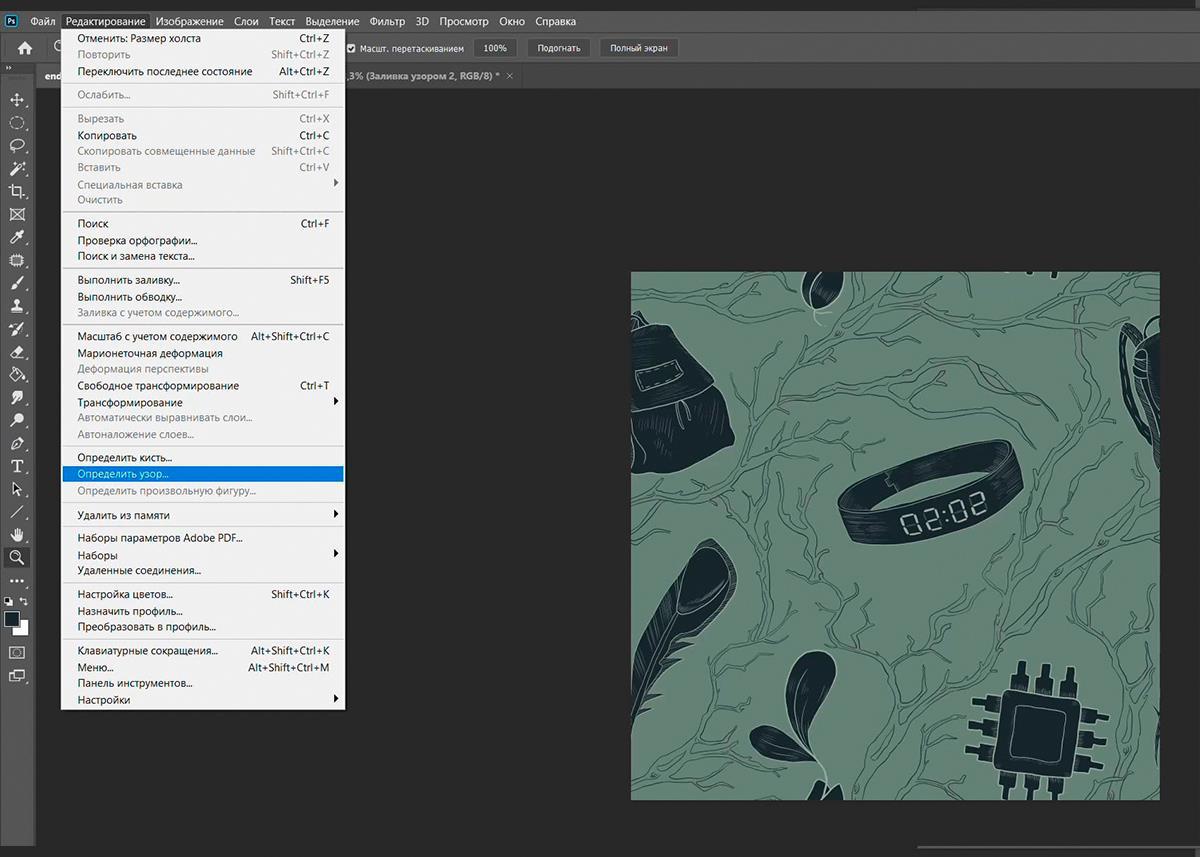This screenshot has width=1200, height=857.
Task: Select the Hand tool
Action: [17, 534]
